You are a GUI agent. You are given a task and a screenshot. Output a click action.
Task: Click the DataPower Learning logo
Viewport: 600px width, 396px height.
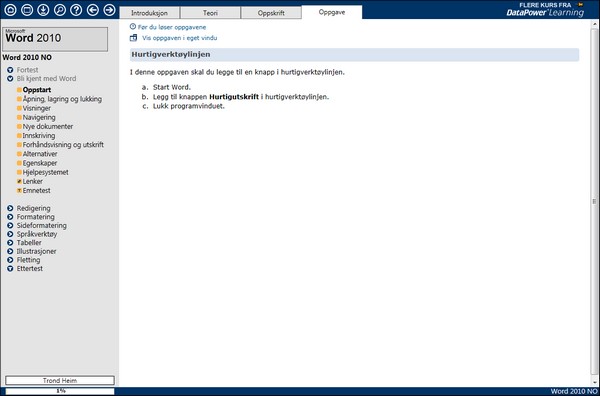pos(545,13)
